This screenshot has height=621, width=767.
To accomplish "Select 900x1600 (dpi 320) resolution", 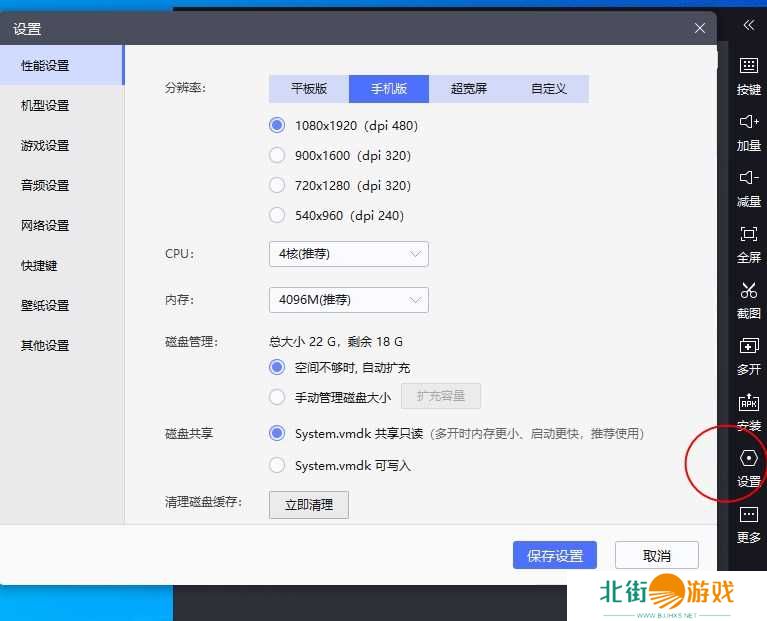I will click(278, 155).
